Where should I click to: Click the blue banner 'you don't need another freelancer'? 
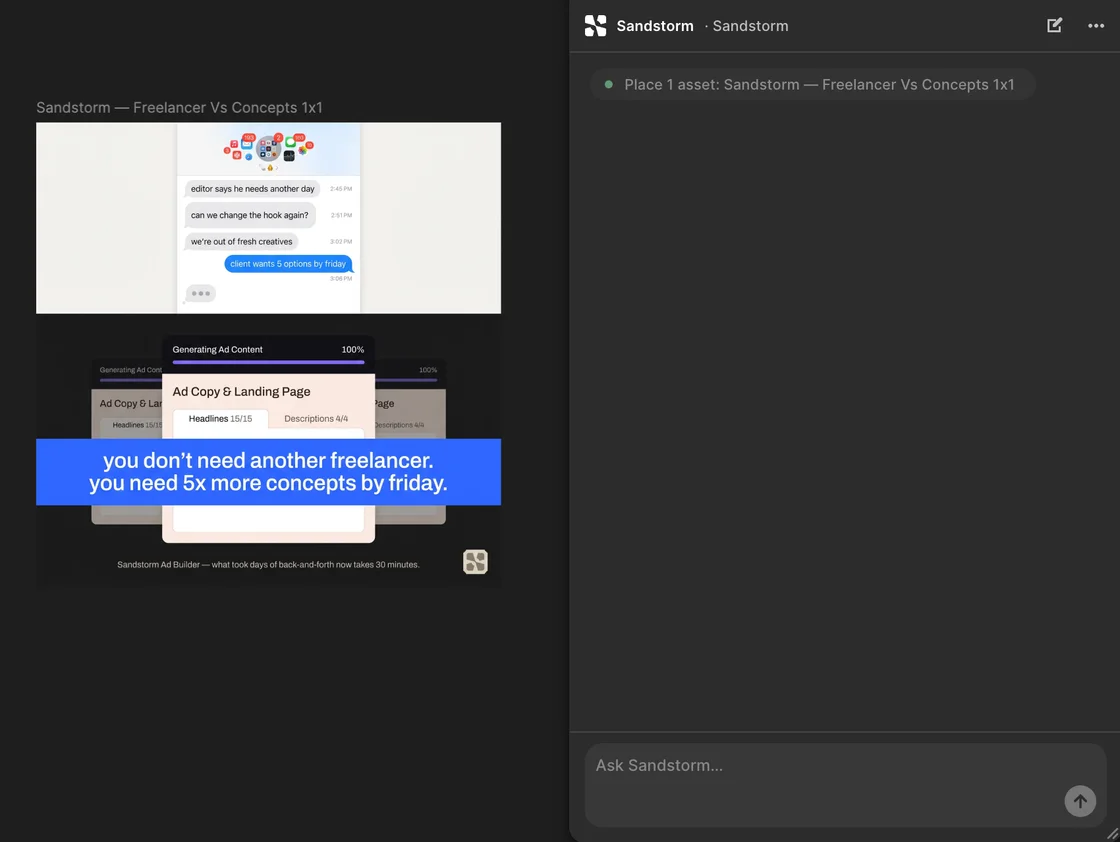click(x=269, y=472)
